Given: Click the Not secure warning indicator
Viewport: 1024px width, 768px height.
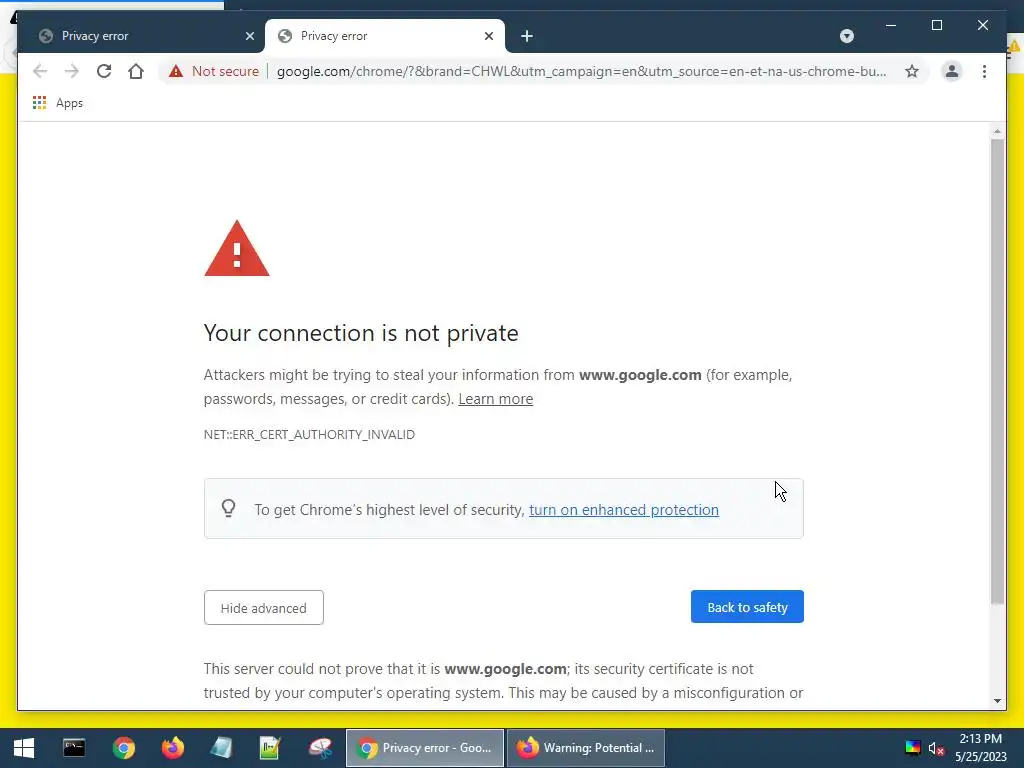Looking at the screenshot, I should tap(214, 71).
